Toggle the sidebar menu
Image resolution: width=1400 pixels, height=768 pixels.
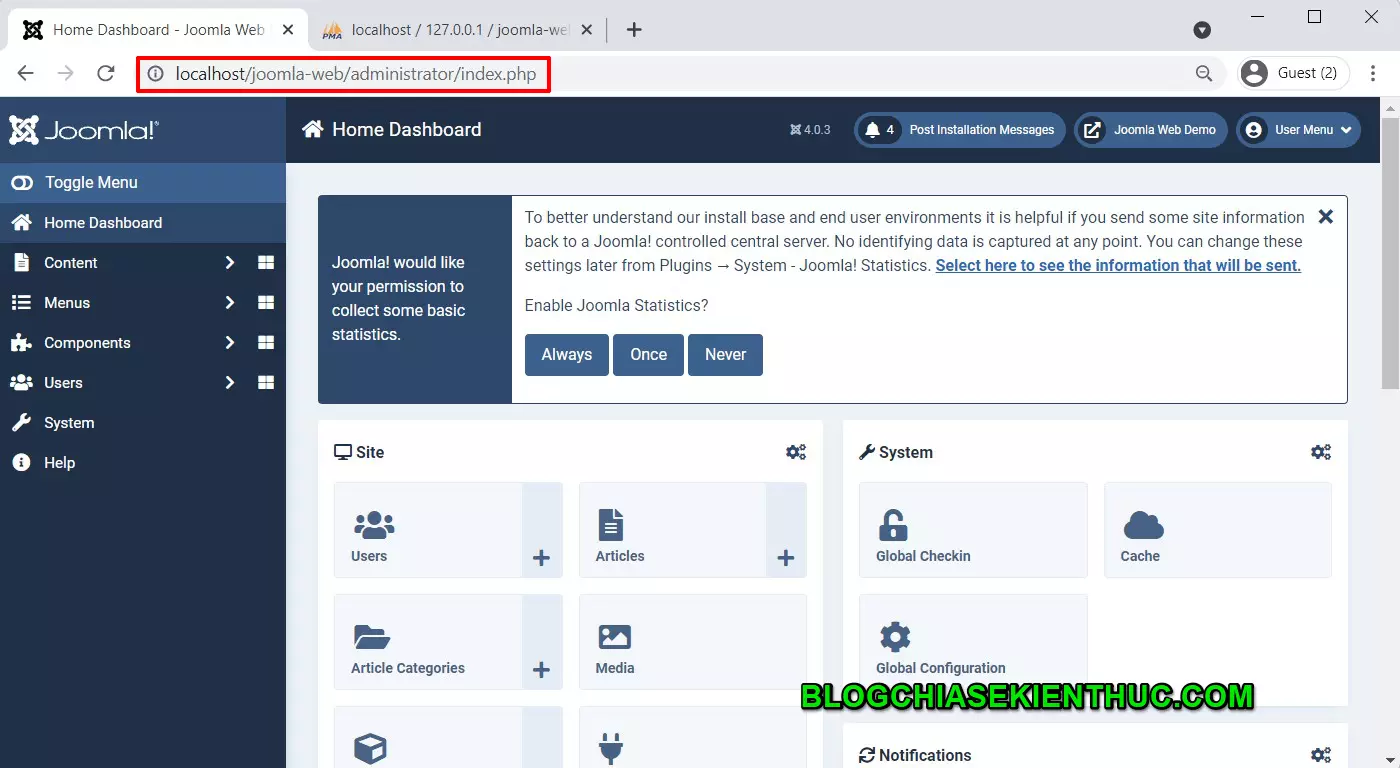coord(143,182)
